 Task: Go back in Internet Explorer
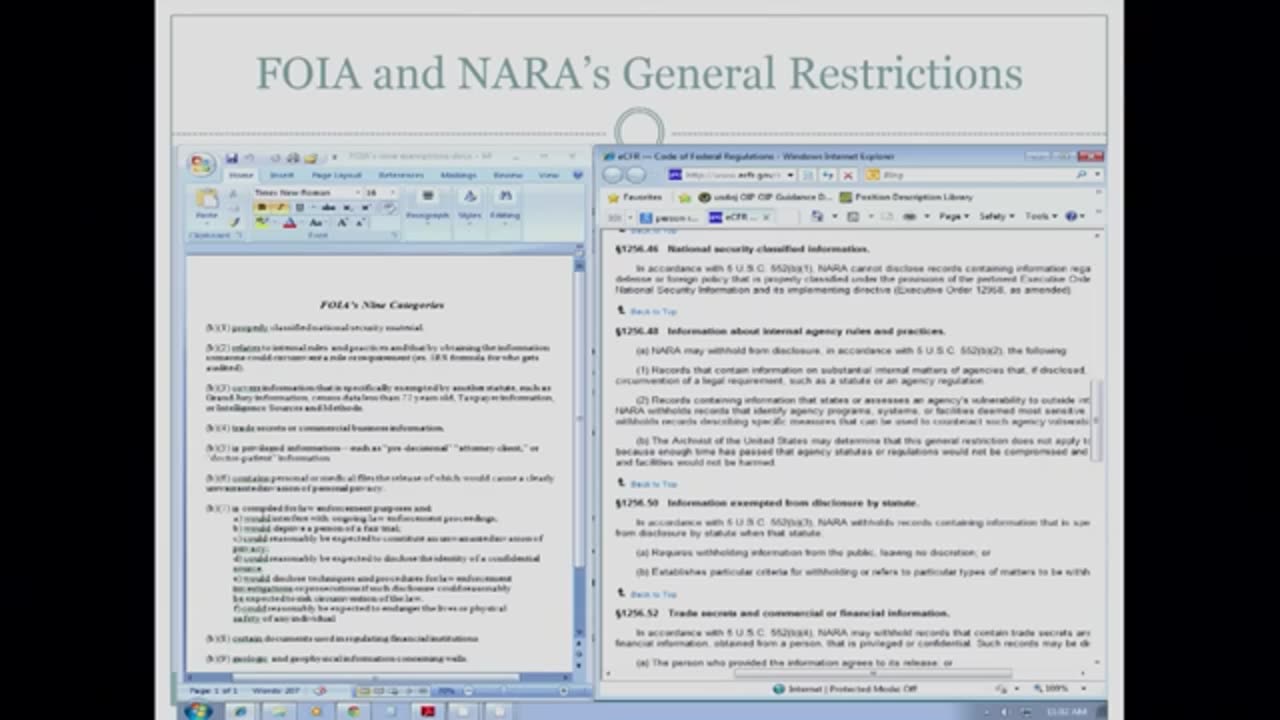pos(612,175)
